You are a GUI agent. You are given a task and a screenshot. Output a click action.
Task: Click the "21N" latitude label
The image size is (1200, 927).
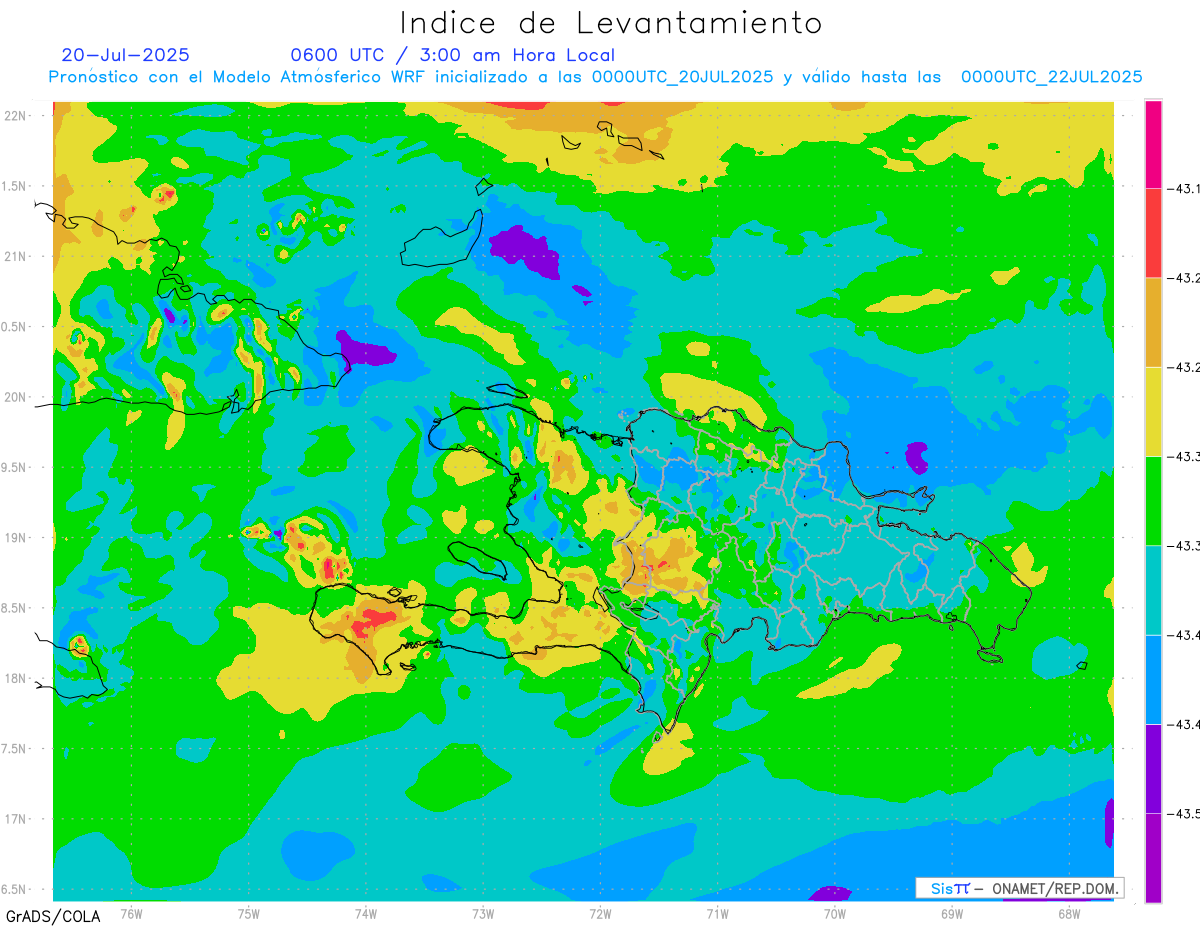tap(15, 256)
